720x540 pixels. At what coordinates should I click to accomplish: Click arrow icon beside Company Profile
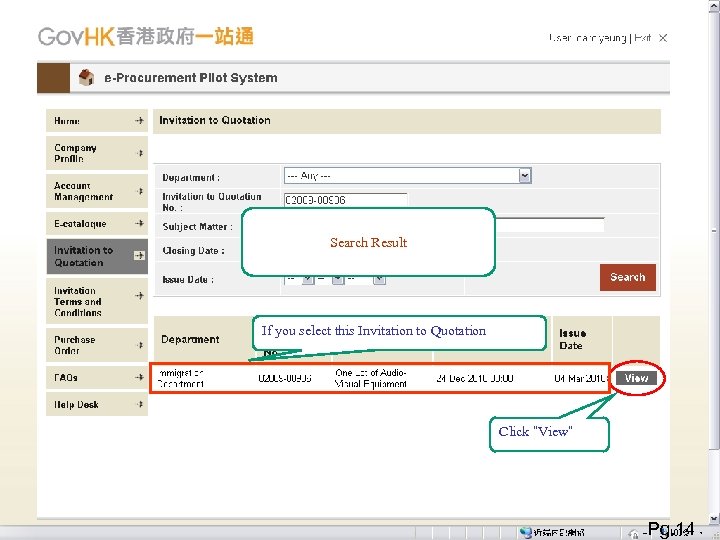139,153
